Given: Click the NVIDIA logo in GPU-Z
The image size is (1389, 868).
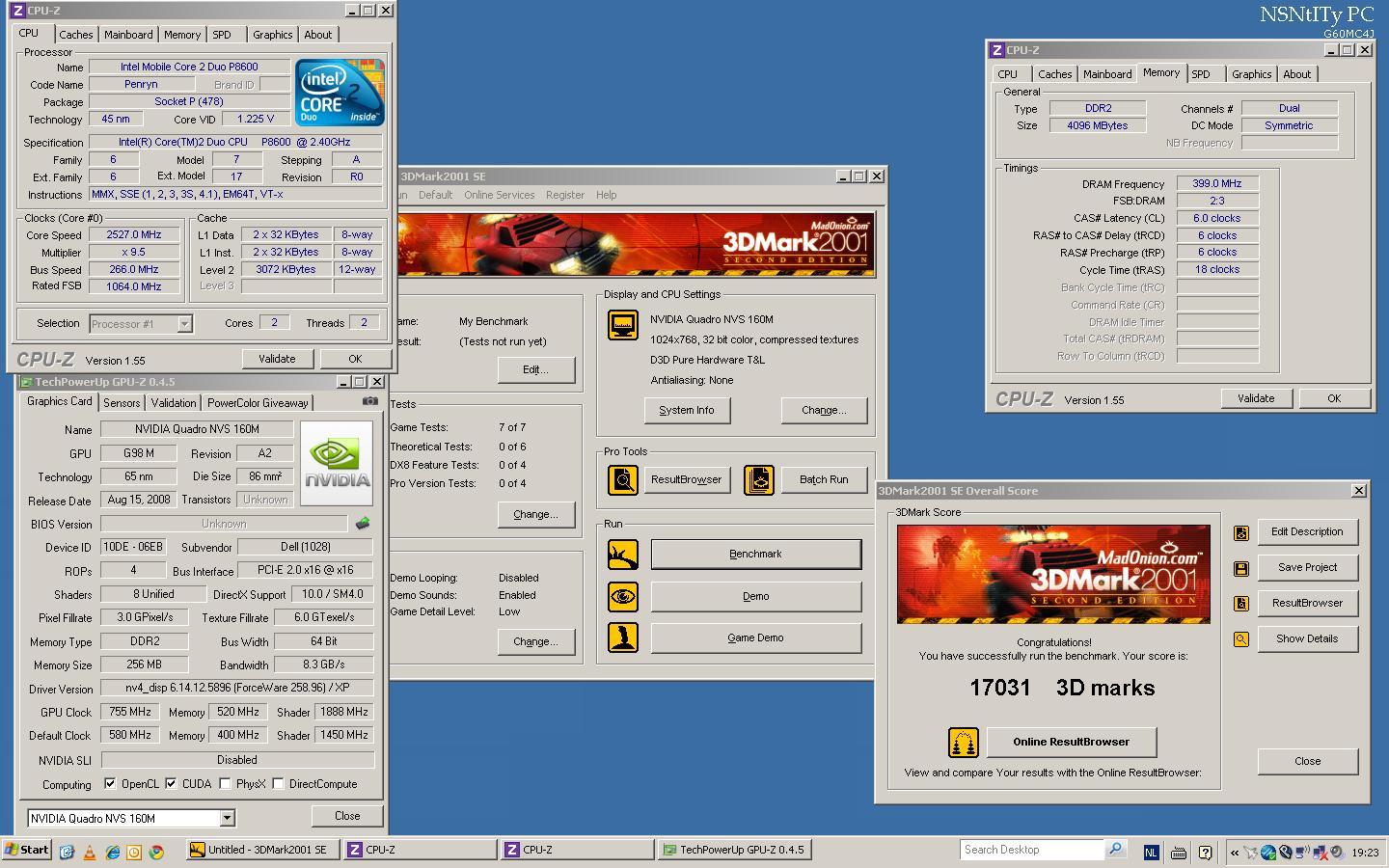Looking at the screenshot, I should (x=337, y=464).
